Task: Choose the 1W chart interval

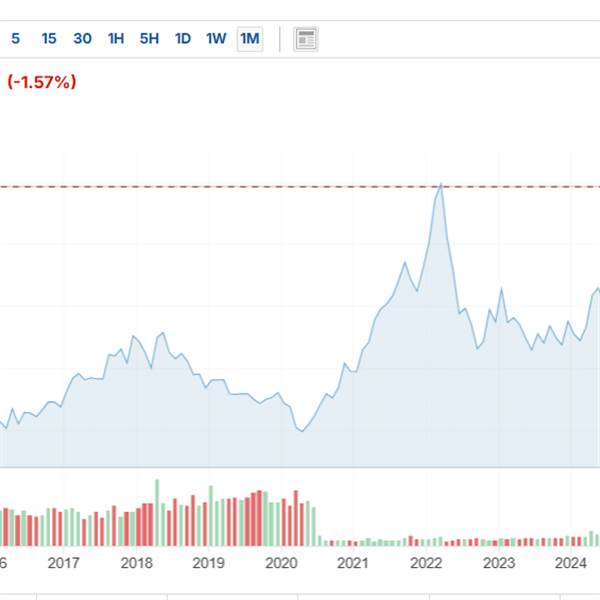Action: (x=216, y=39)
